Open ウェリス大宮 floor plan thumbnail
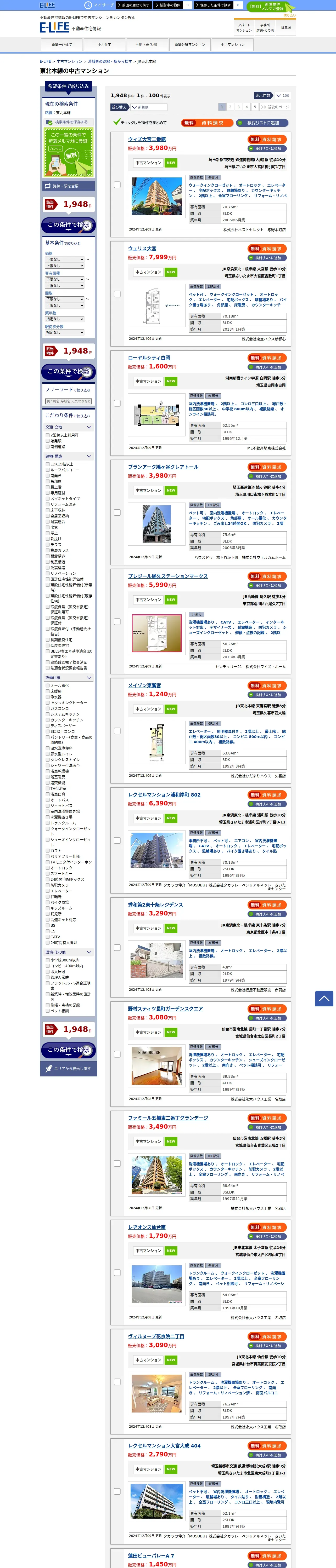 tap(157, 305)
